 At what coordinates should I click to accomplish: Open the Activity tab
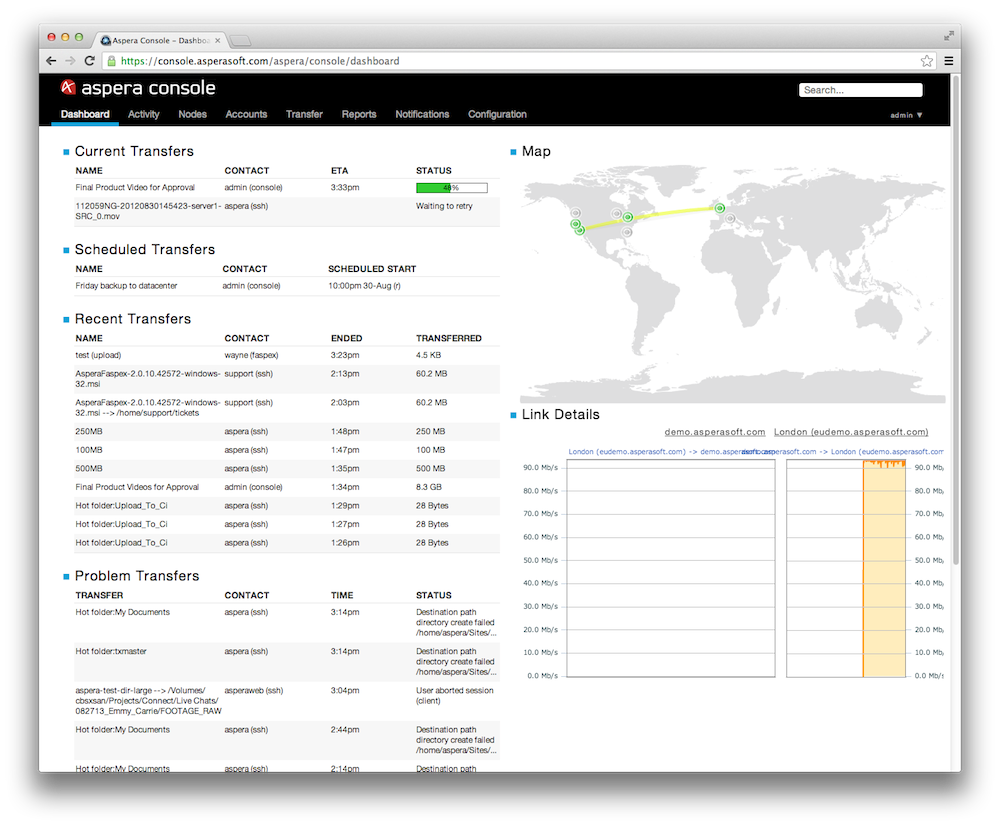pos(143,114)
